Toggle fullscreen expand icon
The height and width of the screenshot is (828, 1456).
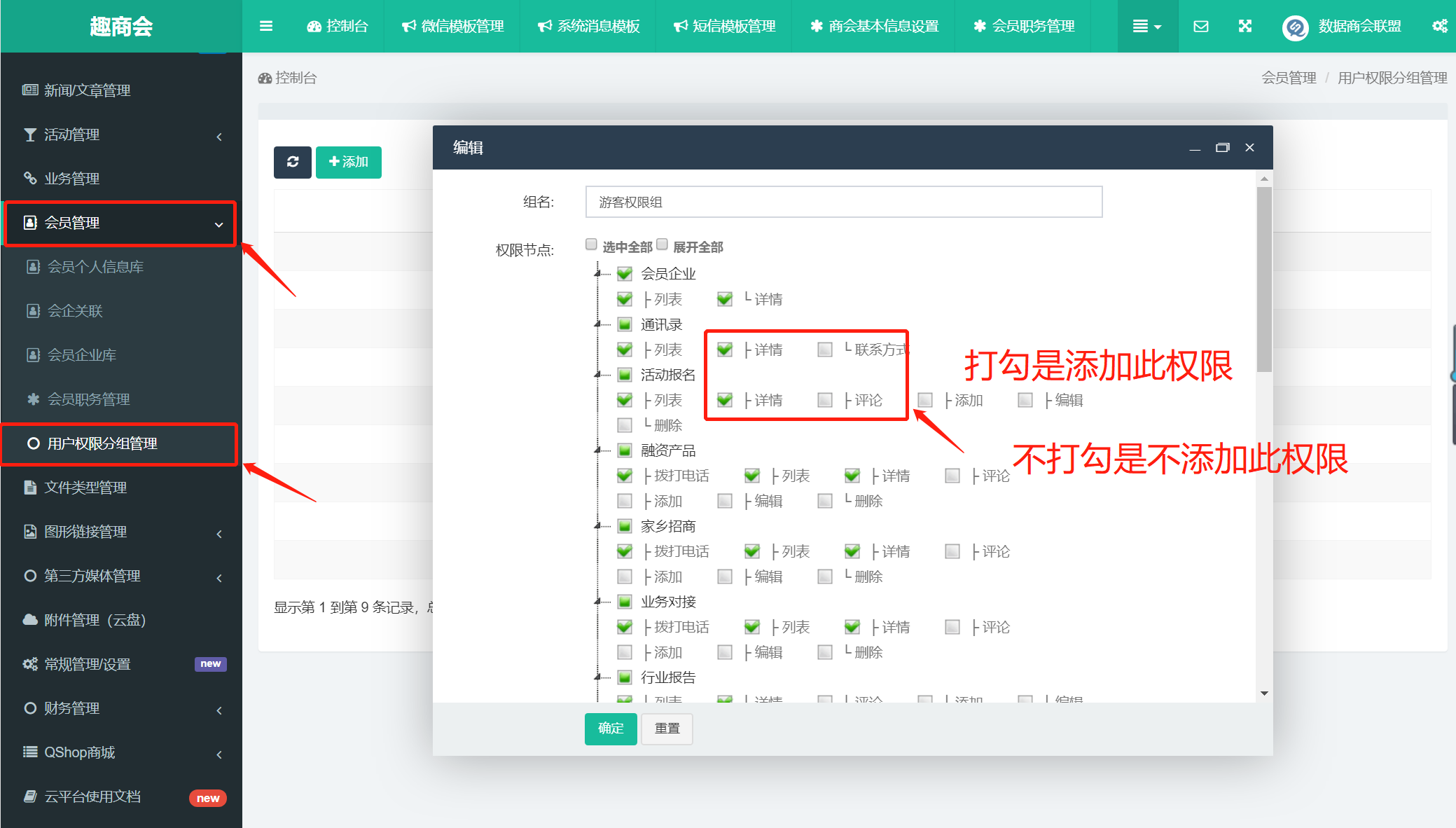coord(1244,26)
